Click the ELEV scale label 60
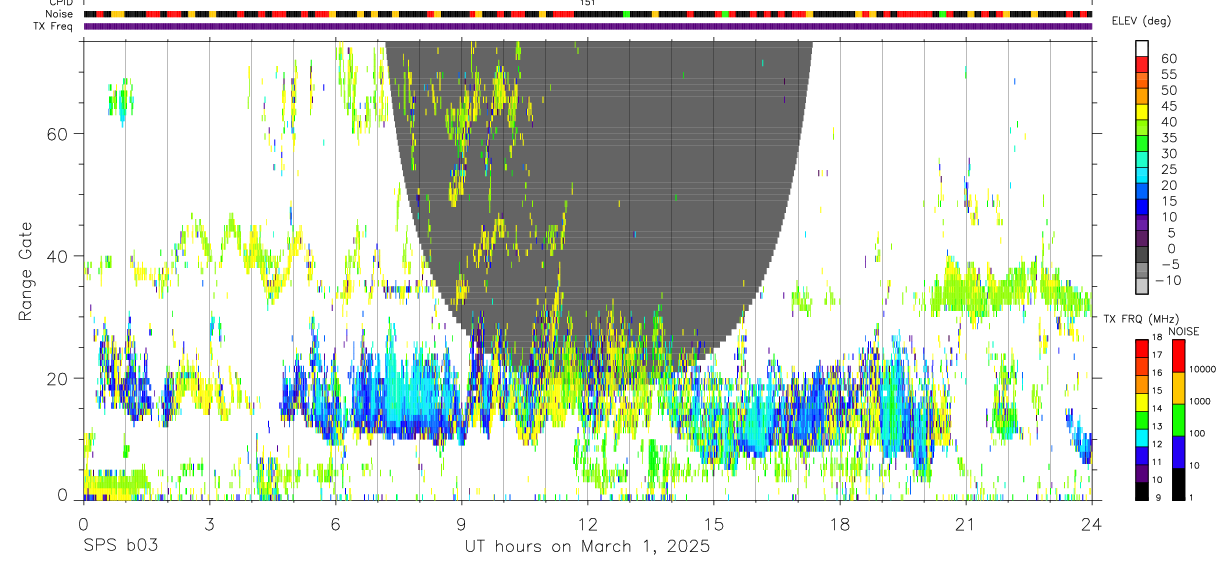This screenshot has height=567, width=1228. coord(1169,59)
